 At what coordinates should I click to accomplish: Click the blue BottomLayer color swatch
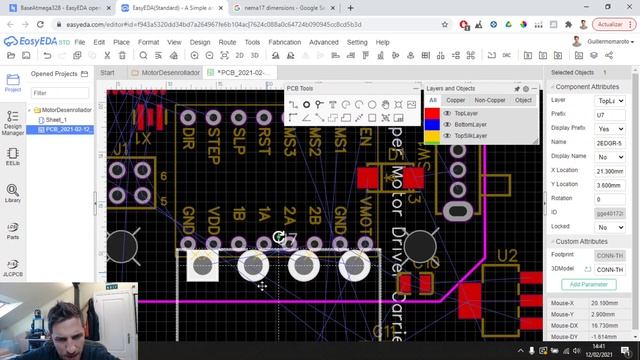[432, 124]
